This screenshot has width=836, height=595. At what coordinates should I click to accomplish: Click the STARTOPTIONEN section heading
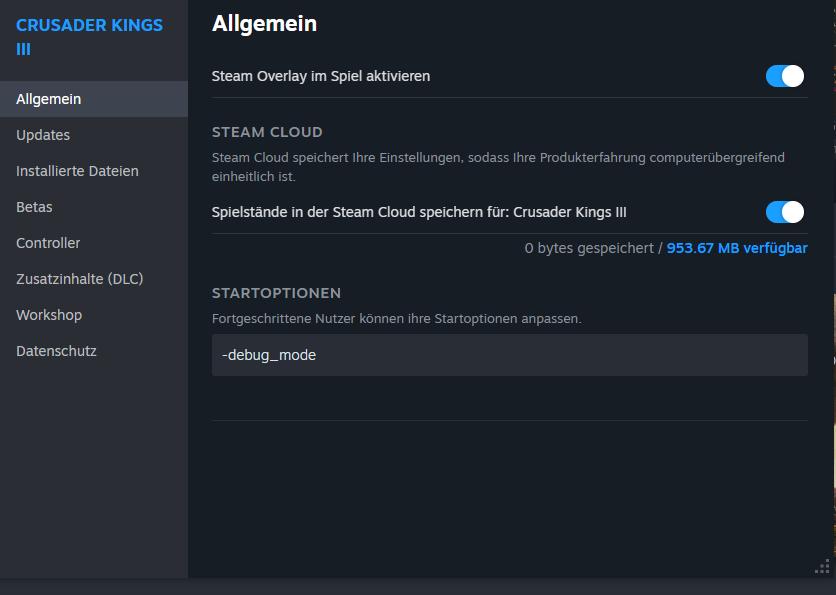pyautogui.click(x=276, y=293)
